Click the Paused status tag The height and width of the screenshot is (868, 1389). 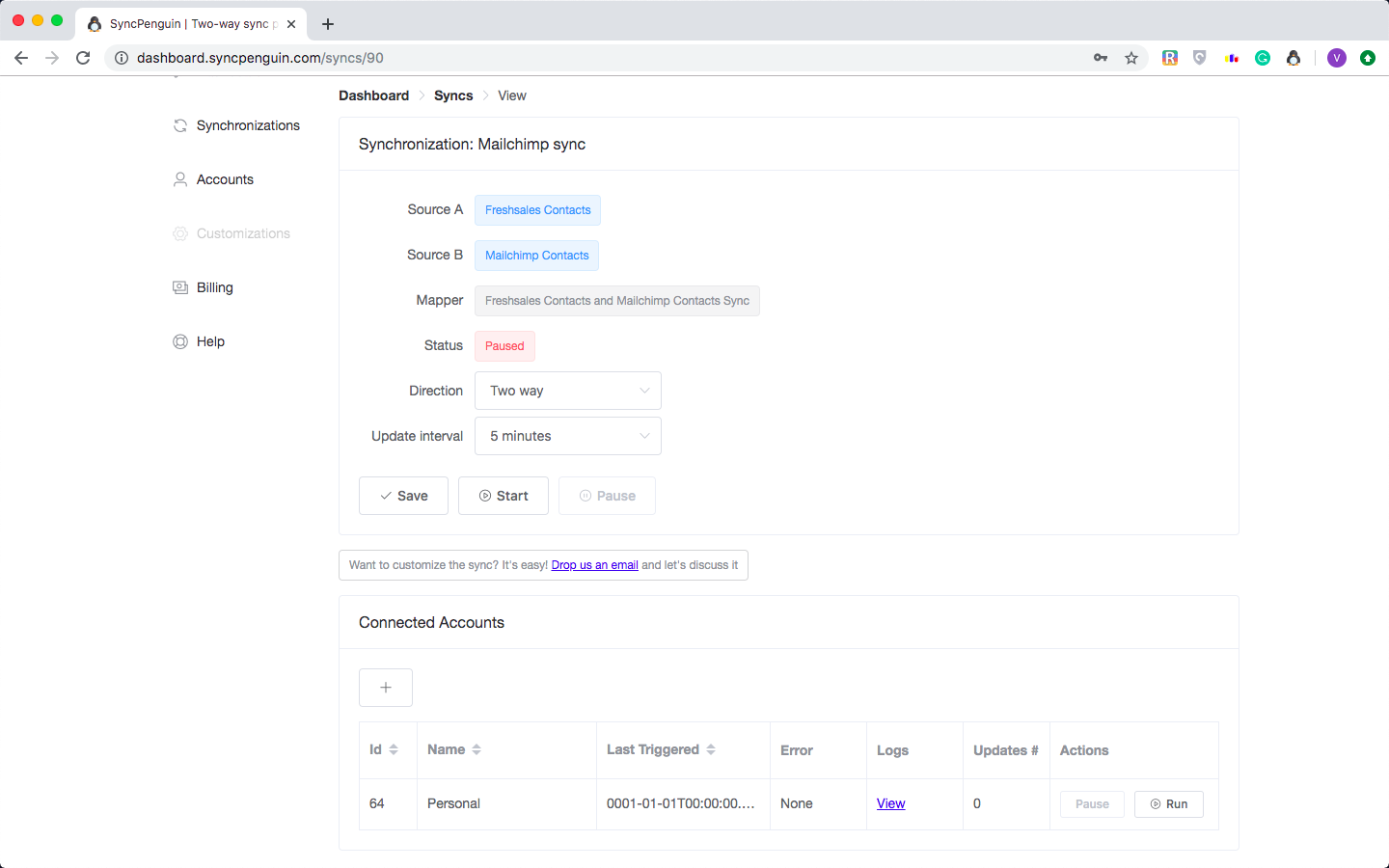coord(504,346)
